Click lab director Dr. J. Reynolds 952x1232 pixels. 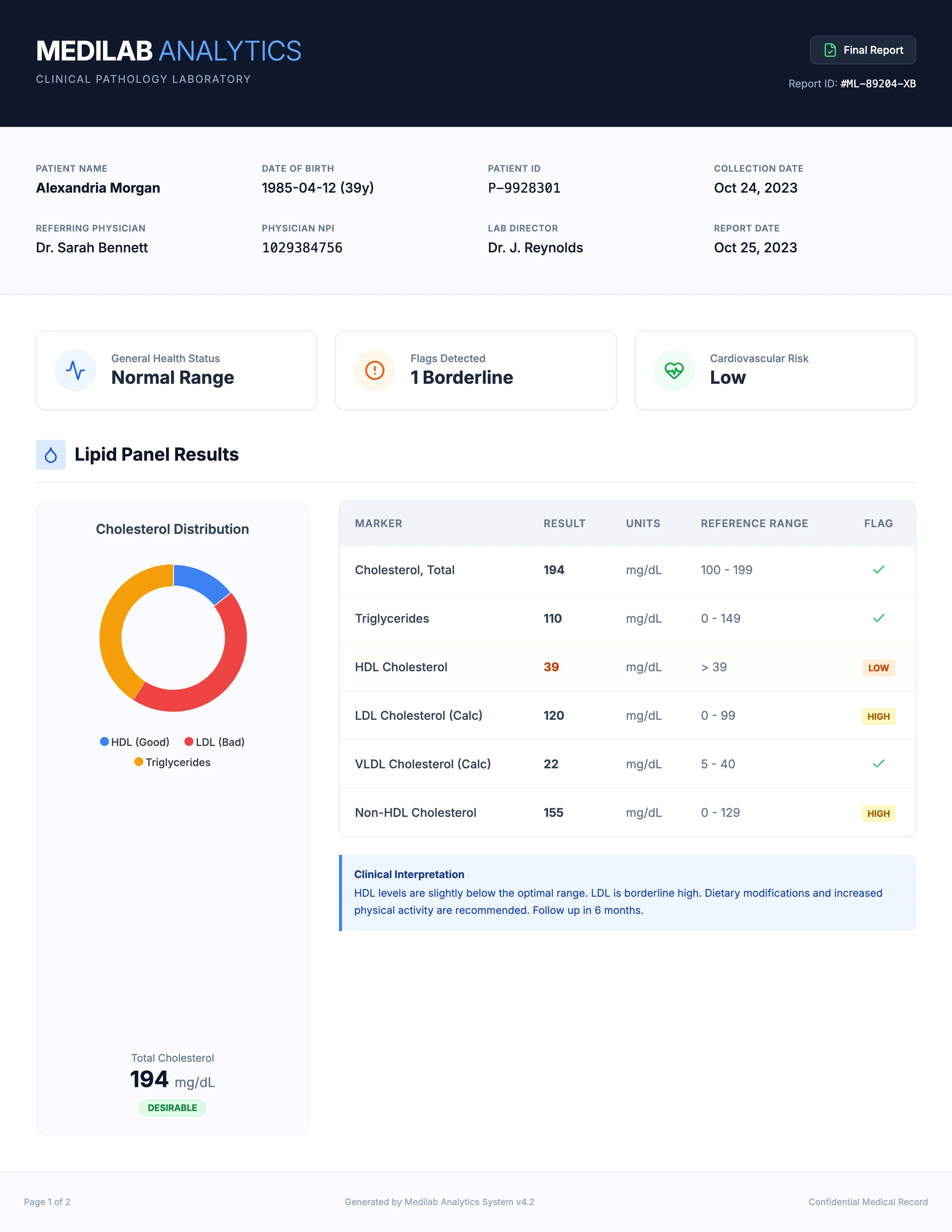535,248
